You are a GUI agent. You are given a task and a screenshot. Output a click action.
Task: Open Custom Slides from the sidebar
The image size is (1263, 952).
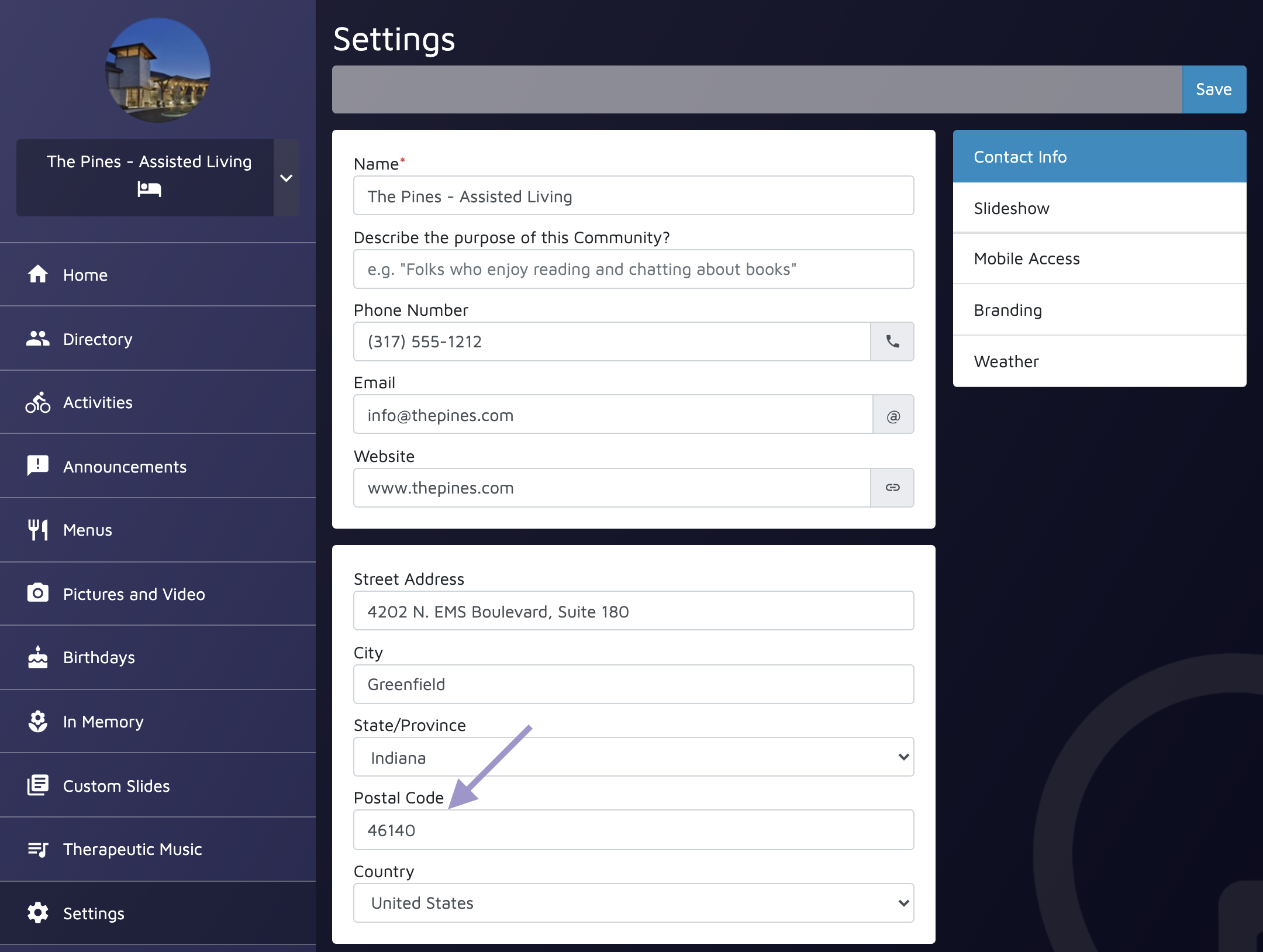pos(158,785)
